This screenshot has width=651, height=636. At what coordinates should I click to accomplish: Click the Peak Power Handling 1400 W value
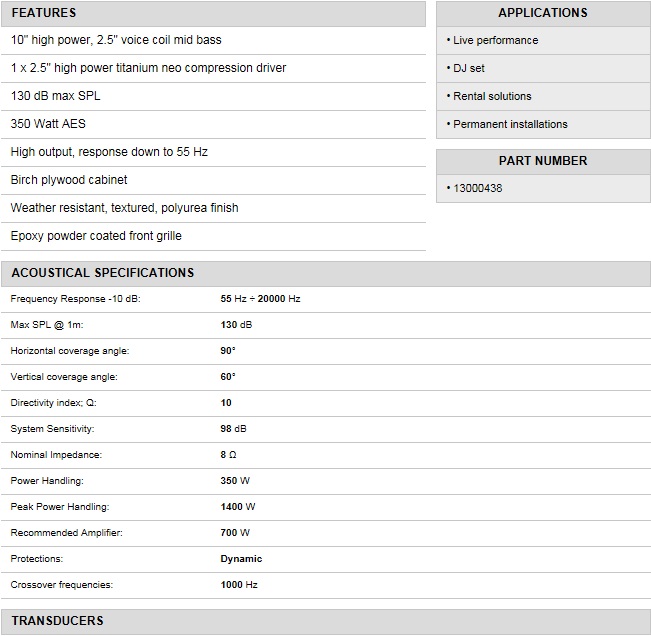[237, 507]
